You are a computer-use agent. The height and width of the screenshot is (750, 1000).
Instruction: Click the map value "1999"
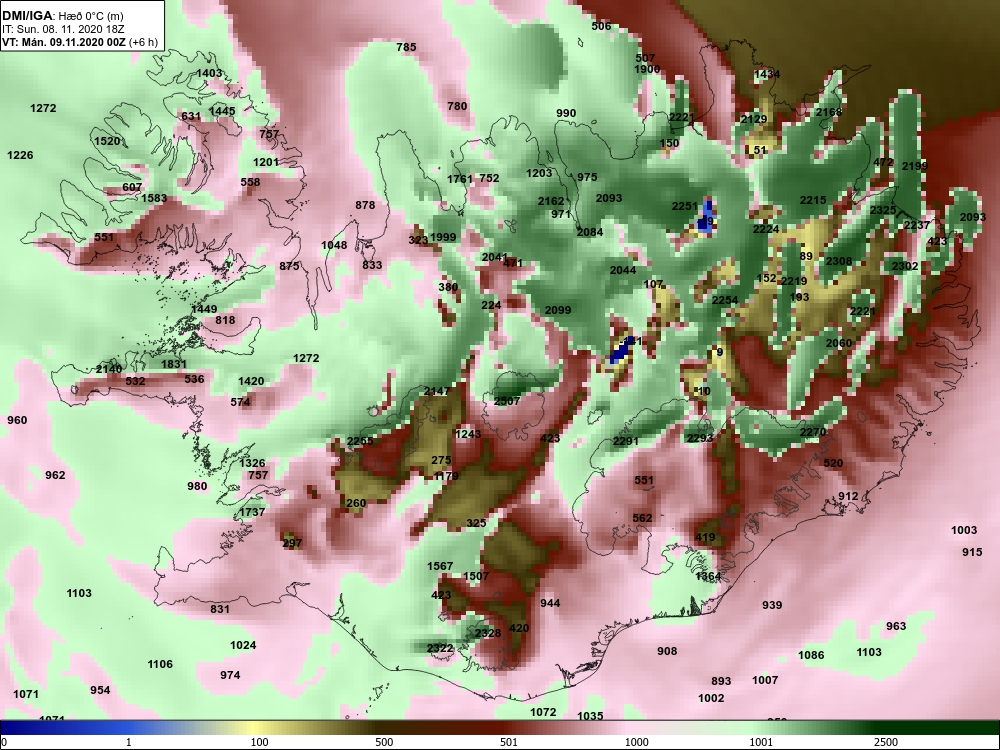(x=443, y=237)
